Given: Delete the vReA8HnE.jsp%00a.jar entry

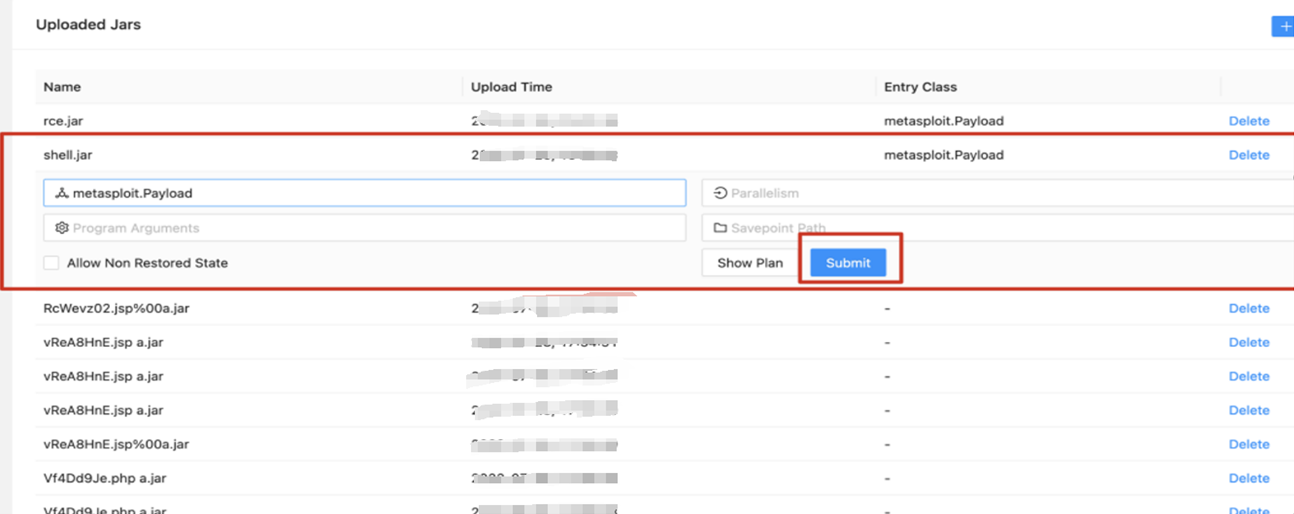Looking at the screenshot, I should (x=1249, y=444).
